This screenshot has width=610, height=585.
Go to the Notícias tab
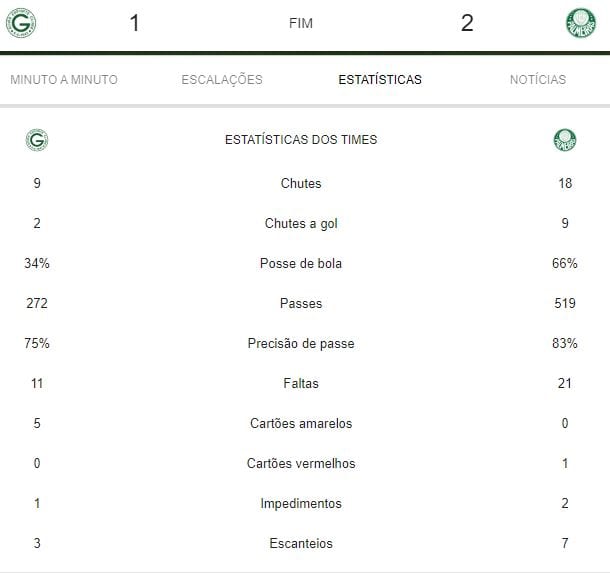click(537, 80)
